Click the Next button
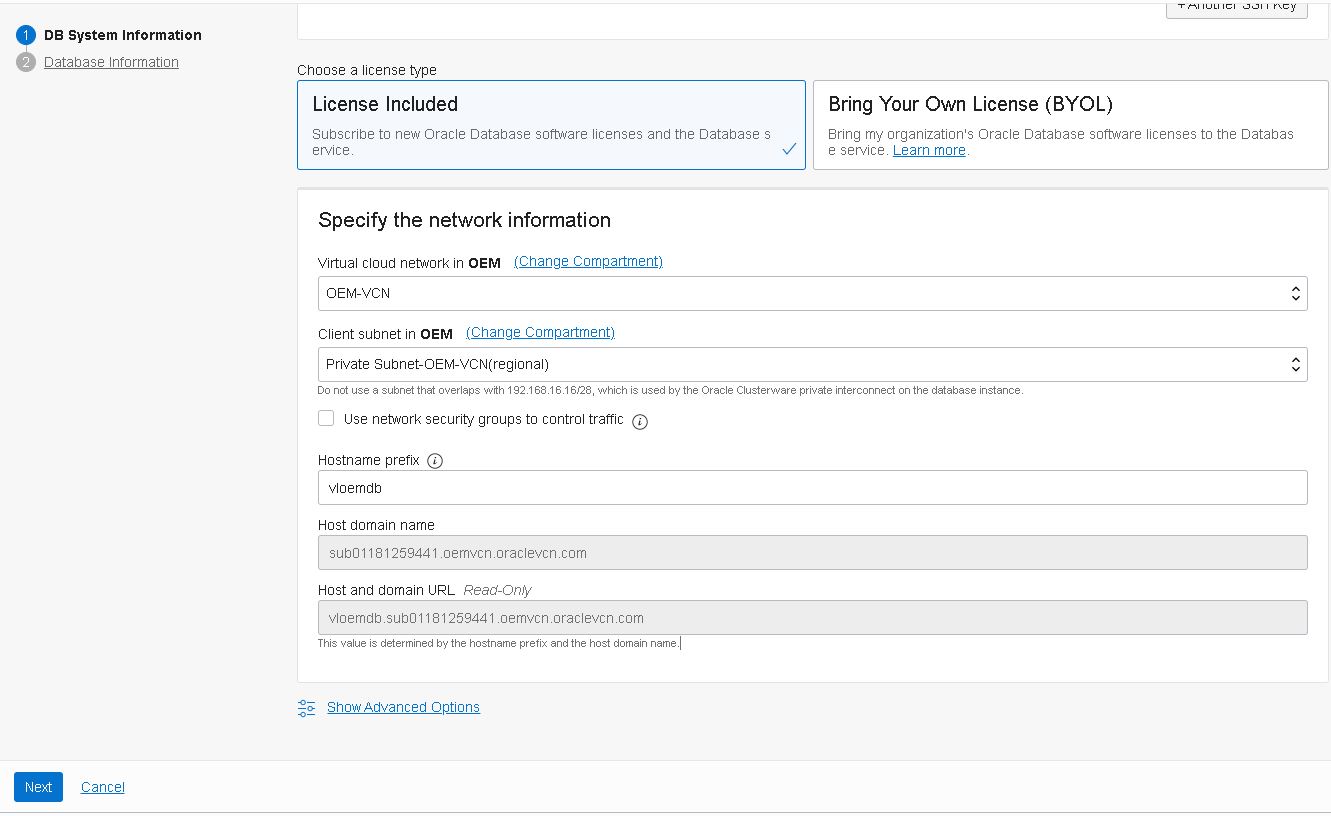This screenshot has height=816, width=1331. coord(37,787)
